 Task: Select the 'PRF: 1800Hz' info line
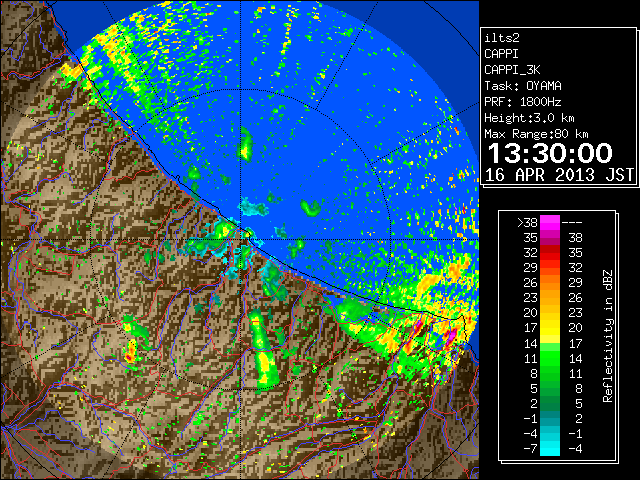click(x=523, y=102)
